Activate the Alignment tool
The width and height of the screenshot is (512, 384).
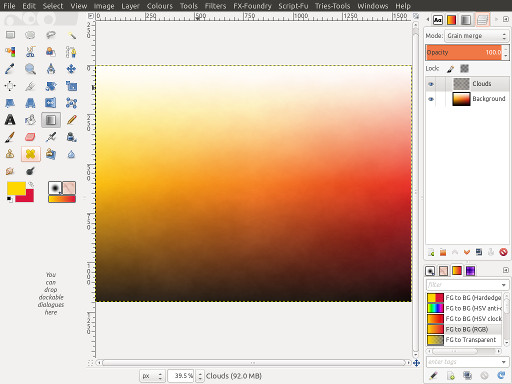[x=10, y=86]
